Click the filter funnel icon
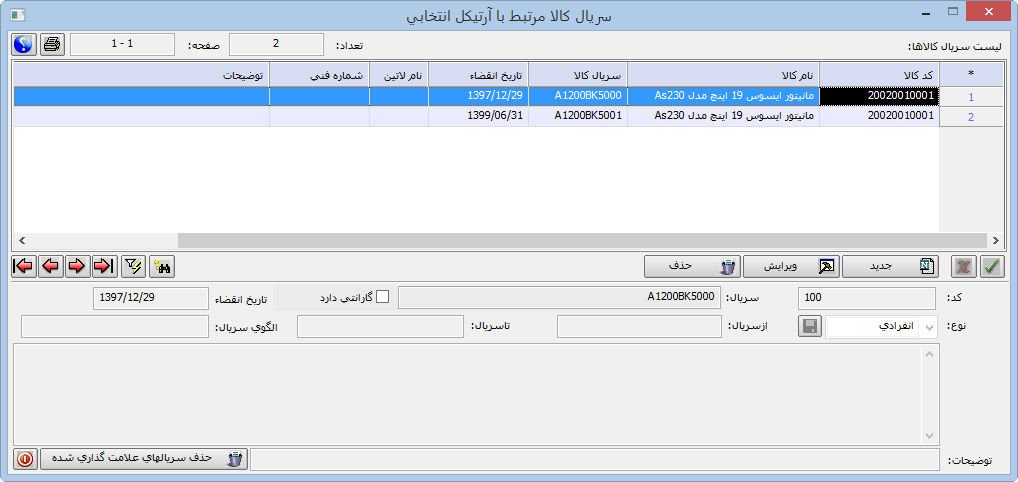The height and width of the screenshot is (482, 1018). (133, 266)
